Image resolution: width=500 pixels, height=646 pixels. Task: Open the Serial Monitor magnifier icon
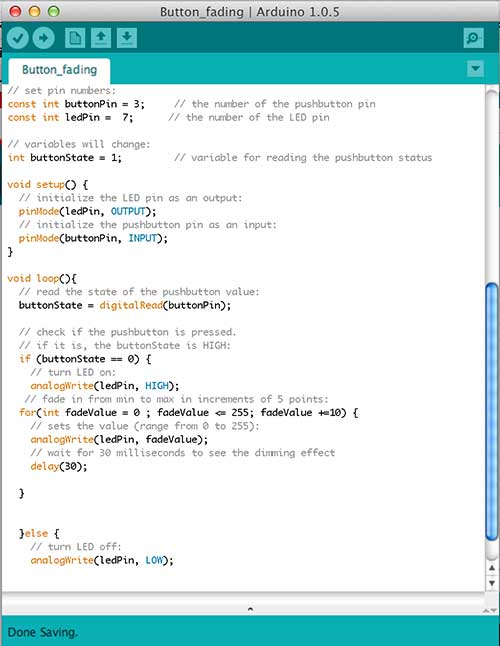[x=473, y=38]
